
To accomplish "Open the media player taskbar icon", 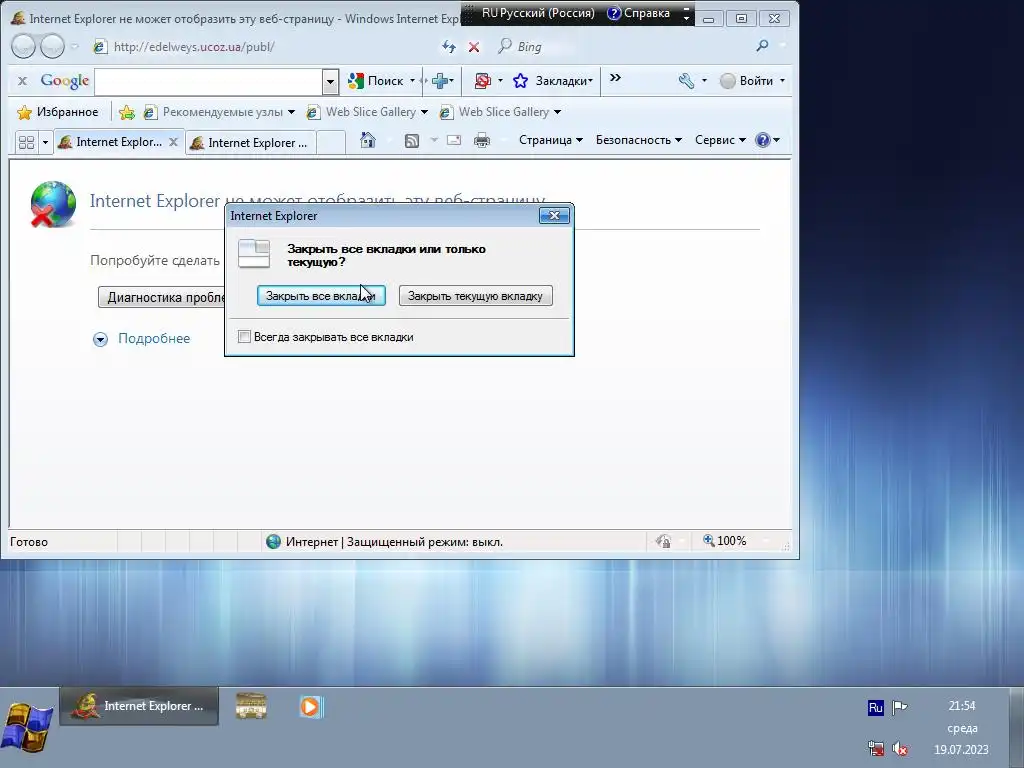I will point(311,707).
